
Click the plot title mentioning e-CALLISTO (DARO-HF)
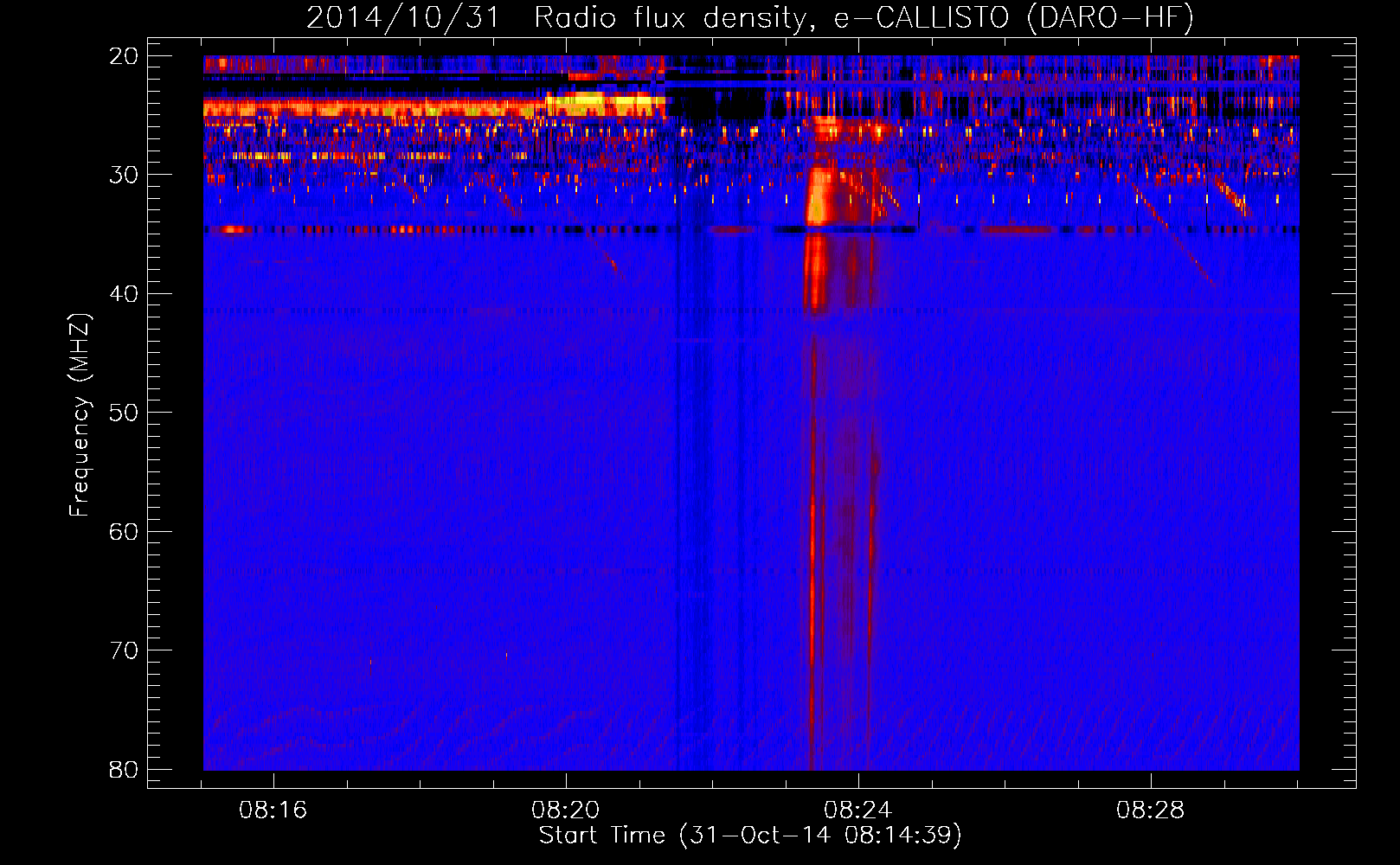[x=750, y=17]
